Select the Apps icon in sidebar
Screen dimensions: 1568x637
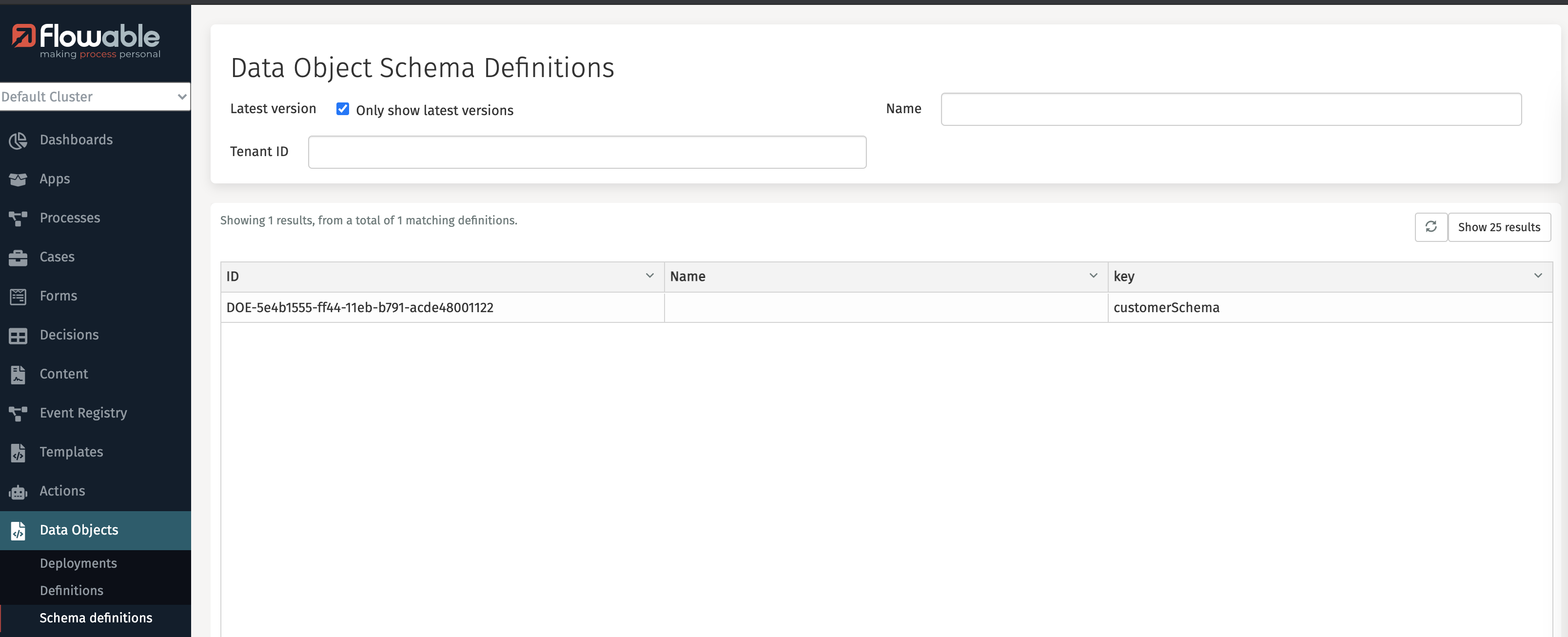[x=18, y=179]
